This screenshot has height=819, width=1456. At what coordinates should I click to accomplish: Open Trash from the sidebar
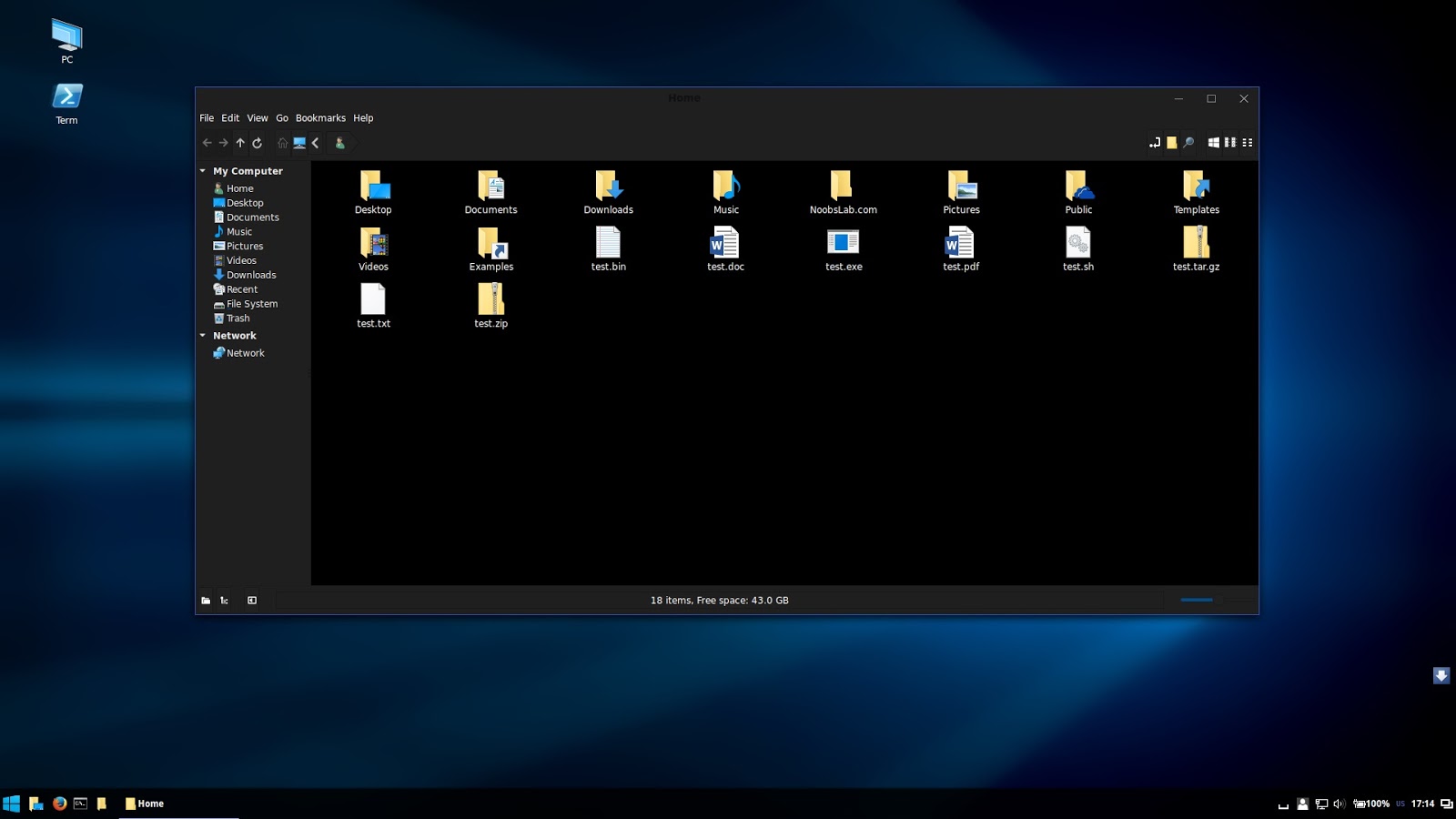point(238,318)
